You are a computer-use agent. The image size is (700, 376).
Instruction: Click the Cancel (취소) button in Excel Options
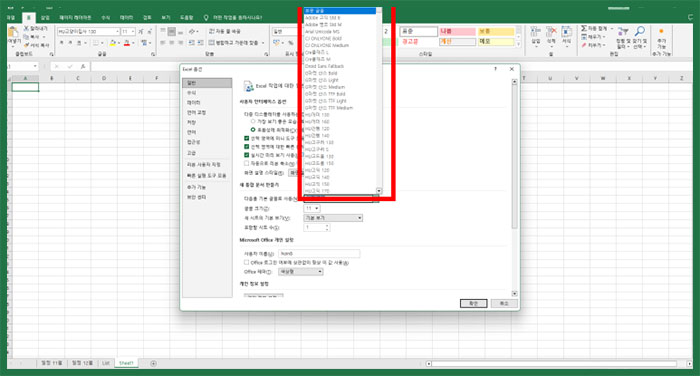504,303
